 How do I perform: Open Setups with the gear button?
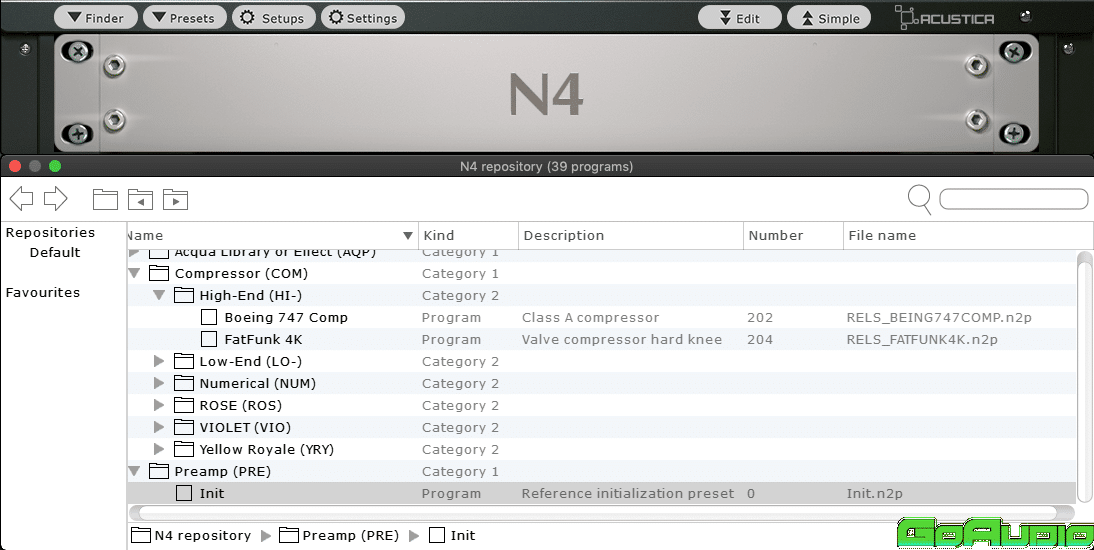pyautogui.click(x=274, y=18)
